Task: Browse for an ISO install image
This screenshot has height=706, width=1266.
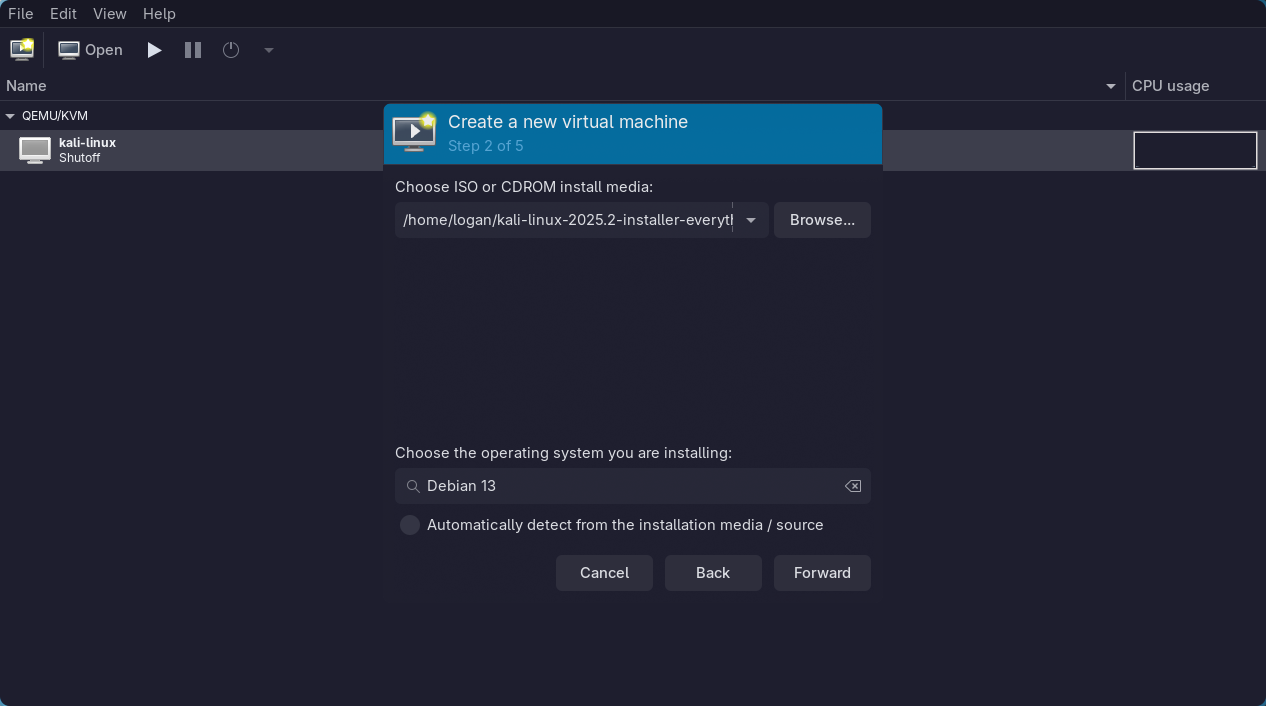Action: (821, 220)
